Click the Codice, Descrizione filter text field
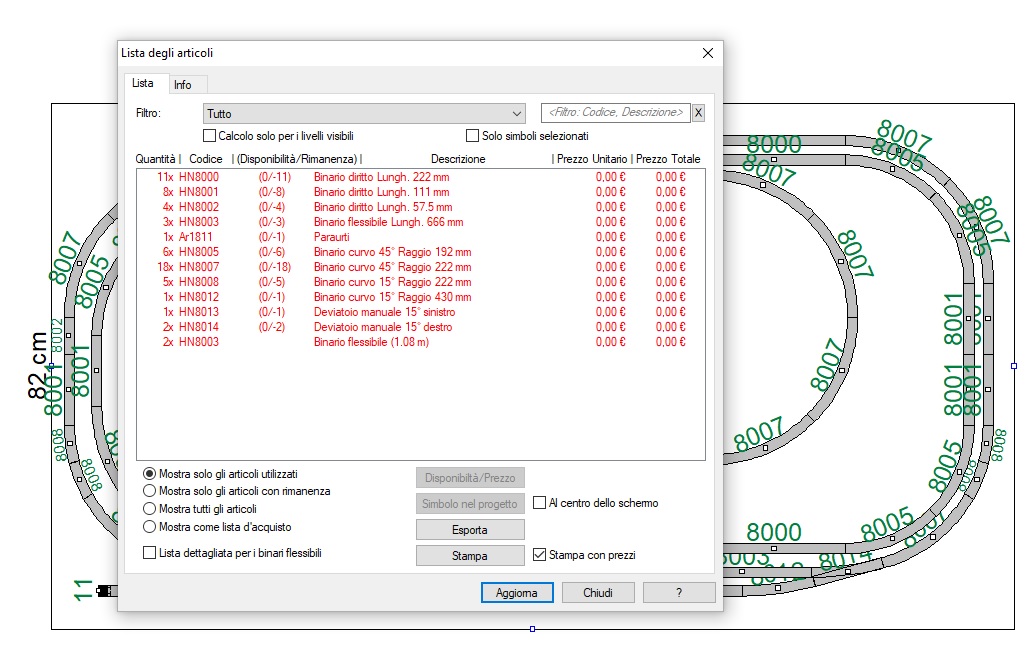This screenshot has width=1033, height=672. [614, 113]
